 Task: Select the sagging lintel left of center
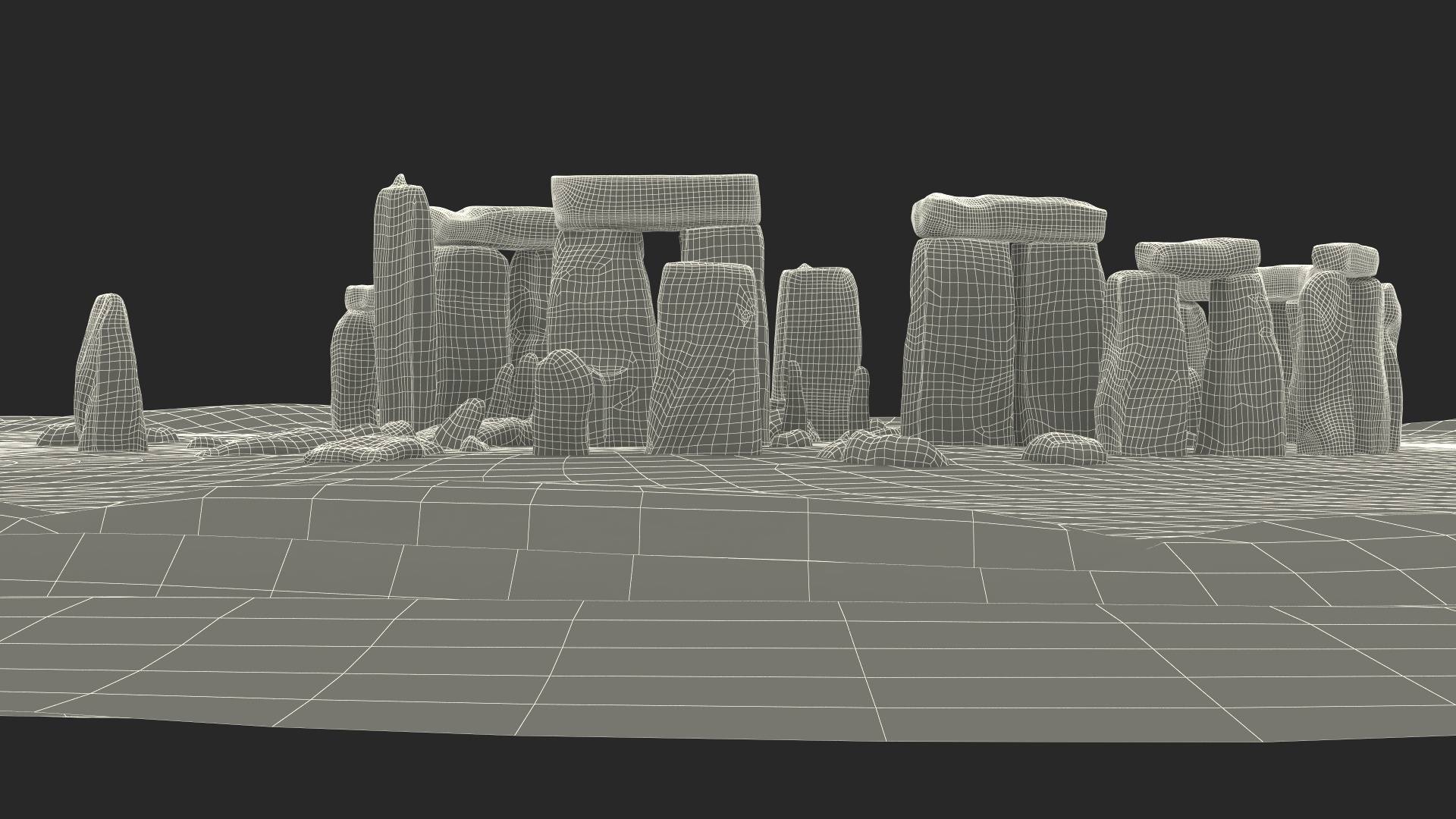[493, 227]
